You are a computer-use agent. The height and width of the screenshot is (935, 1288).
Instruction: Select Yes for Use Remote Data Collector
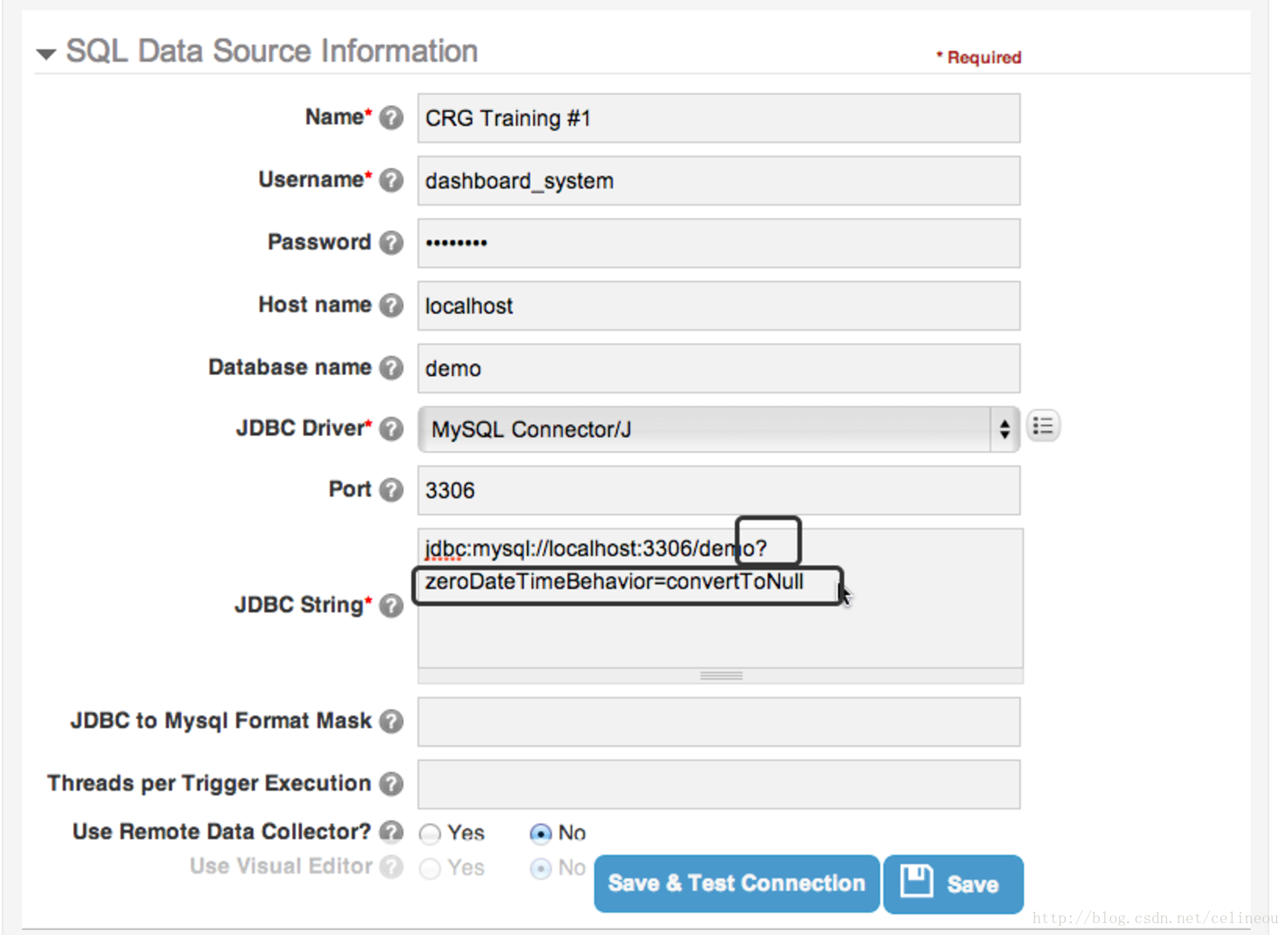[431, 834]
